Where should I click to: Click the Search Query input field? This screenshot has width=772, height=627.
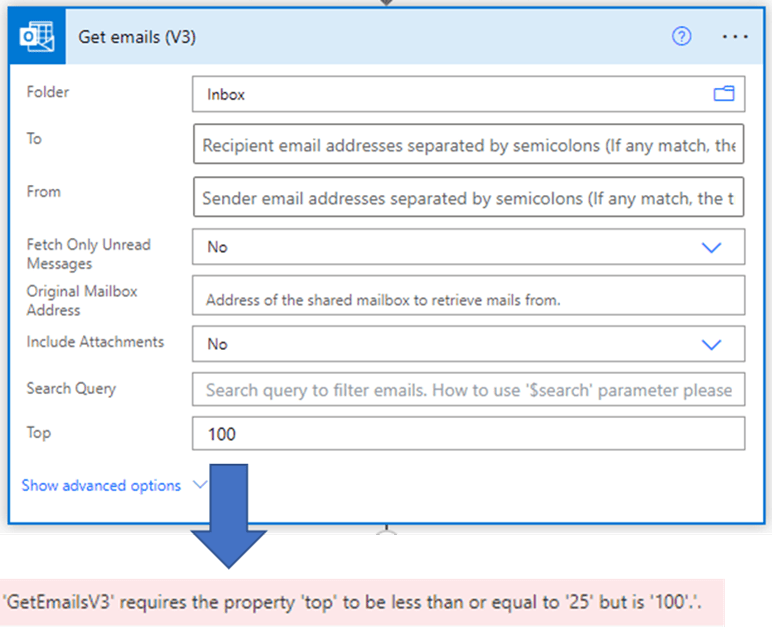click(468, 390)
